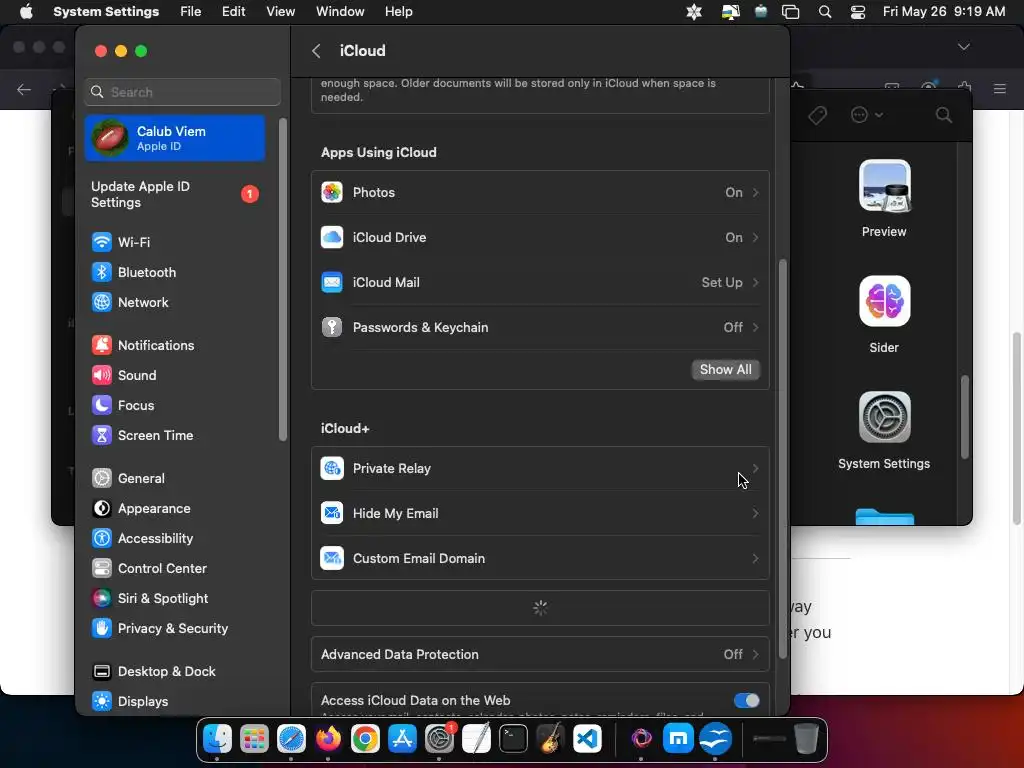Screen dimensions: 1024x768
Task: Open the Window menu
Action: pyautogui.click(x=340, y=12)
